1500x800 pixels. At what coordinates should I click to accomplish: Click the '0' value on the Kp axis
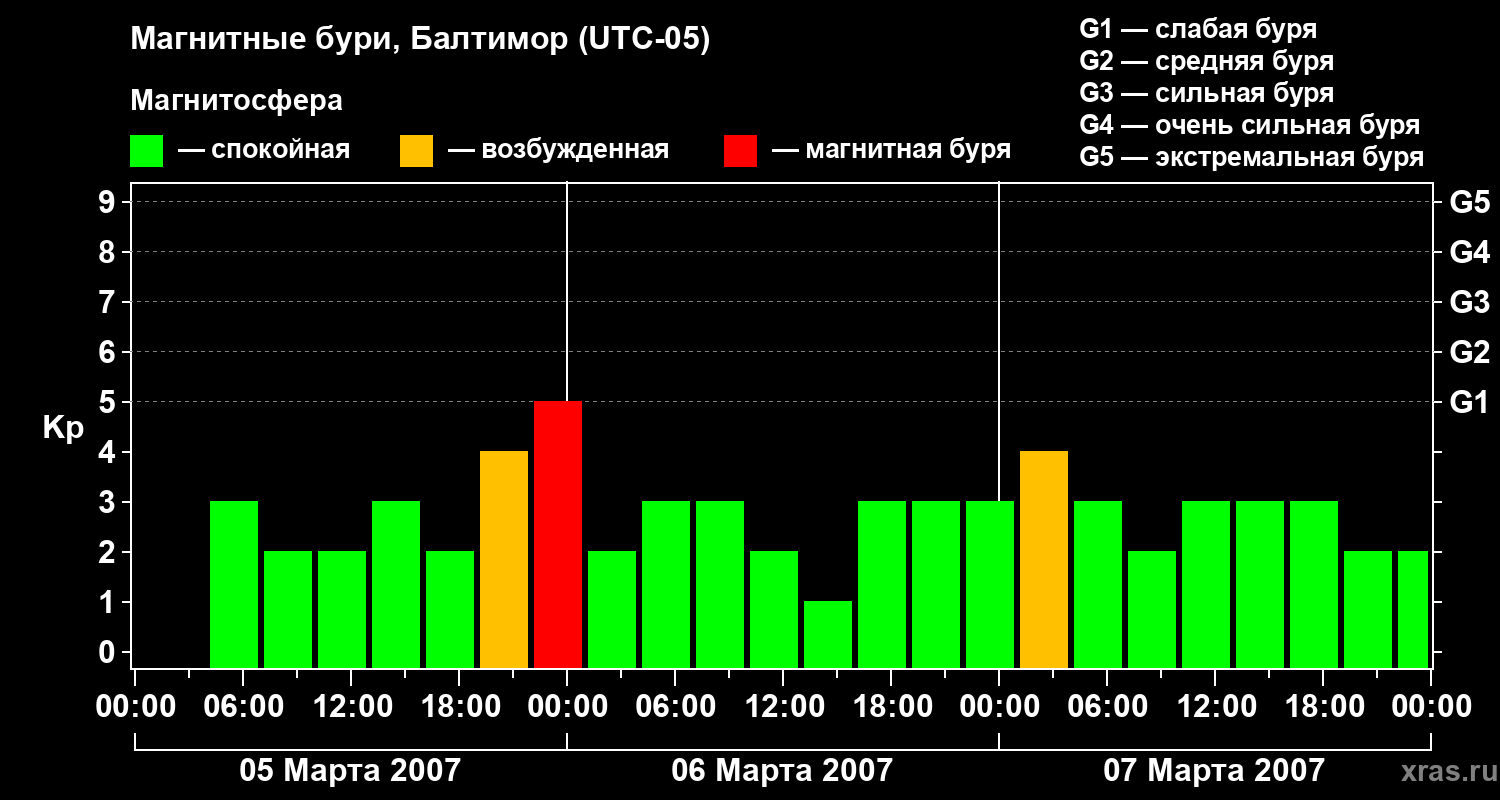109,652
